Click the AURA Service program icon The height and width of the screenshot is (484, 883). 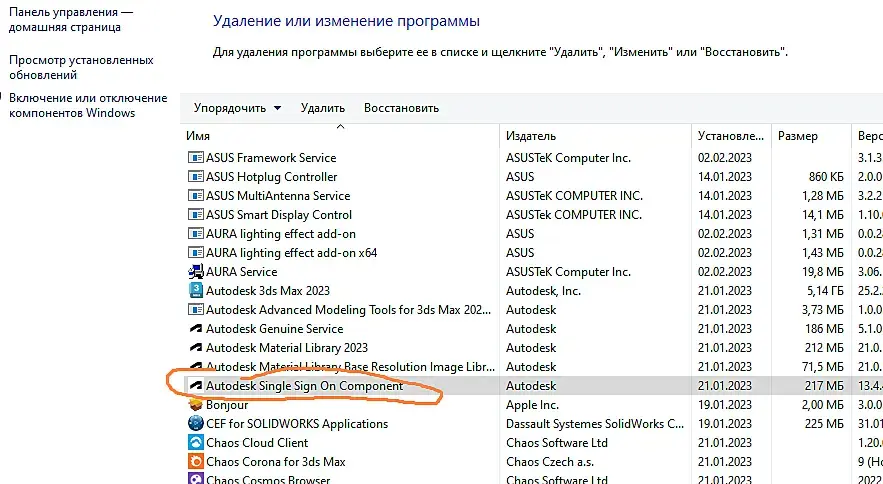coord(196,272)
